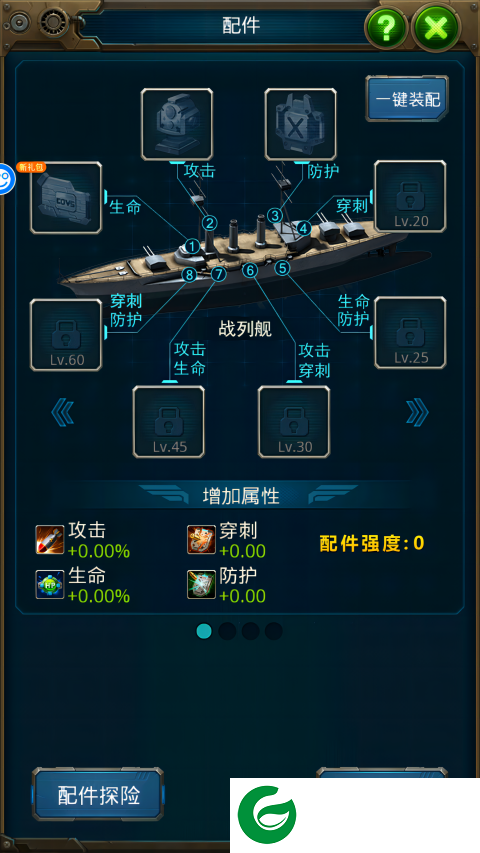Close the 配件 panel with green X
The width and height of the screenshot is (480, 853).
436,26
